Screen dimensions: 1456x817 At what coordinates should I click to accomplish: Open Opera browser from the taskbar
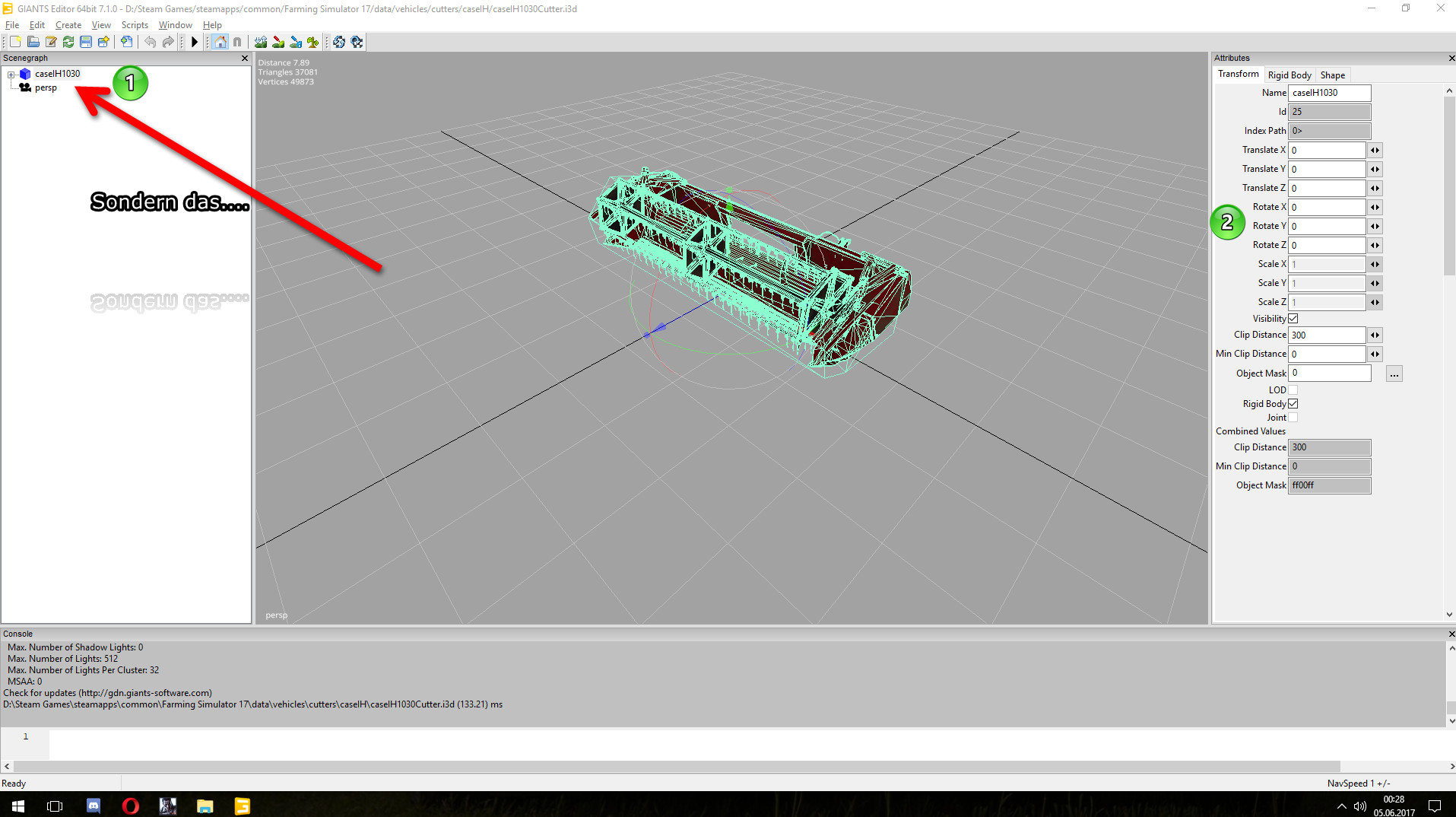pyautogui.click(x=131, y=806)
